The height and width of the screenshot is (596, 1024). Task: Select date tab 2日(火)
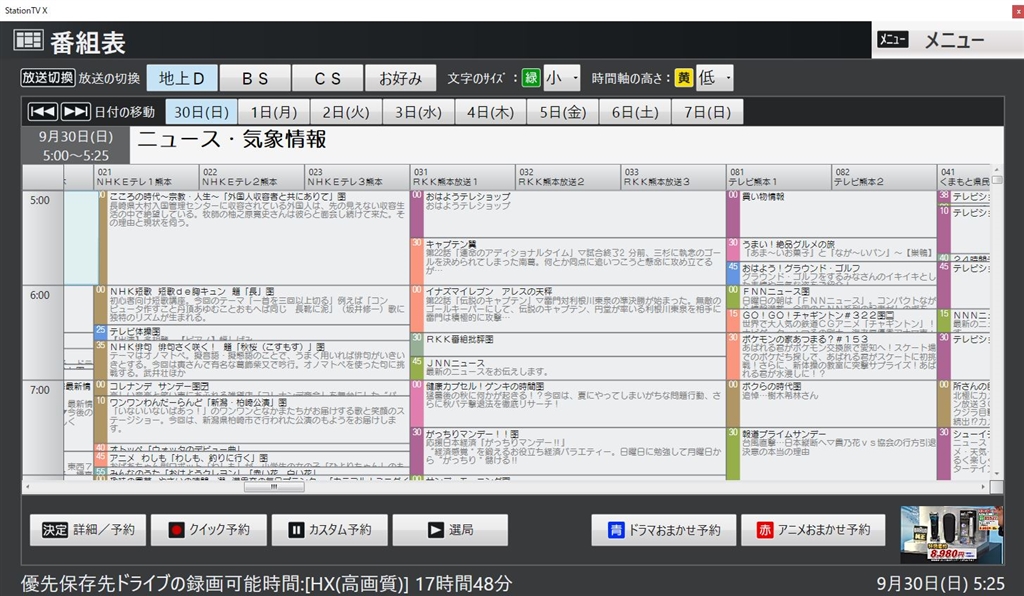[x=346, y=112]
